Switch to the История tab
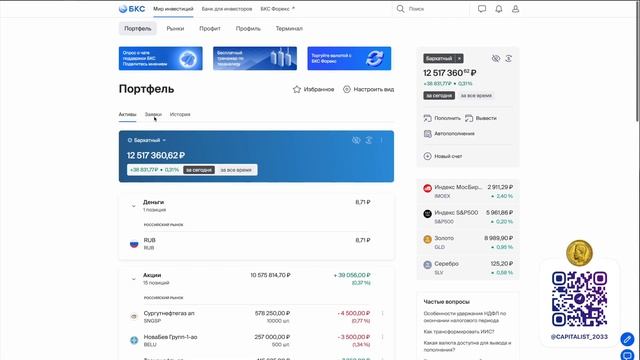 click(180, 114)
